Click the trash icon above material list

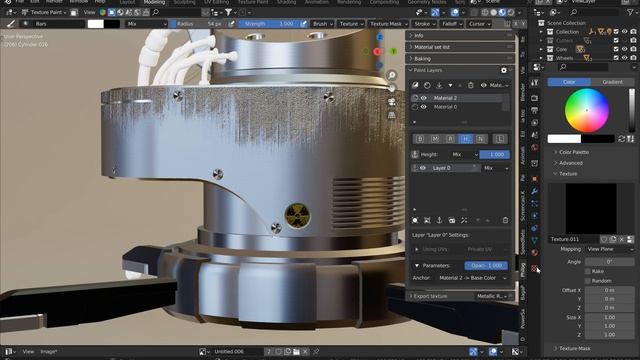[471, 85]
